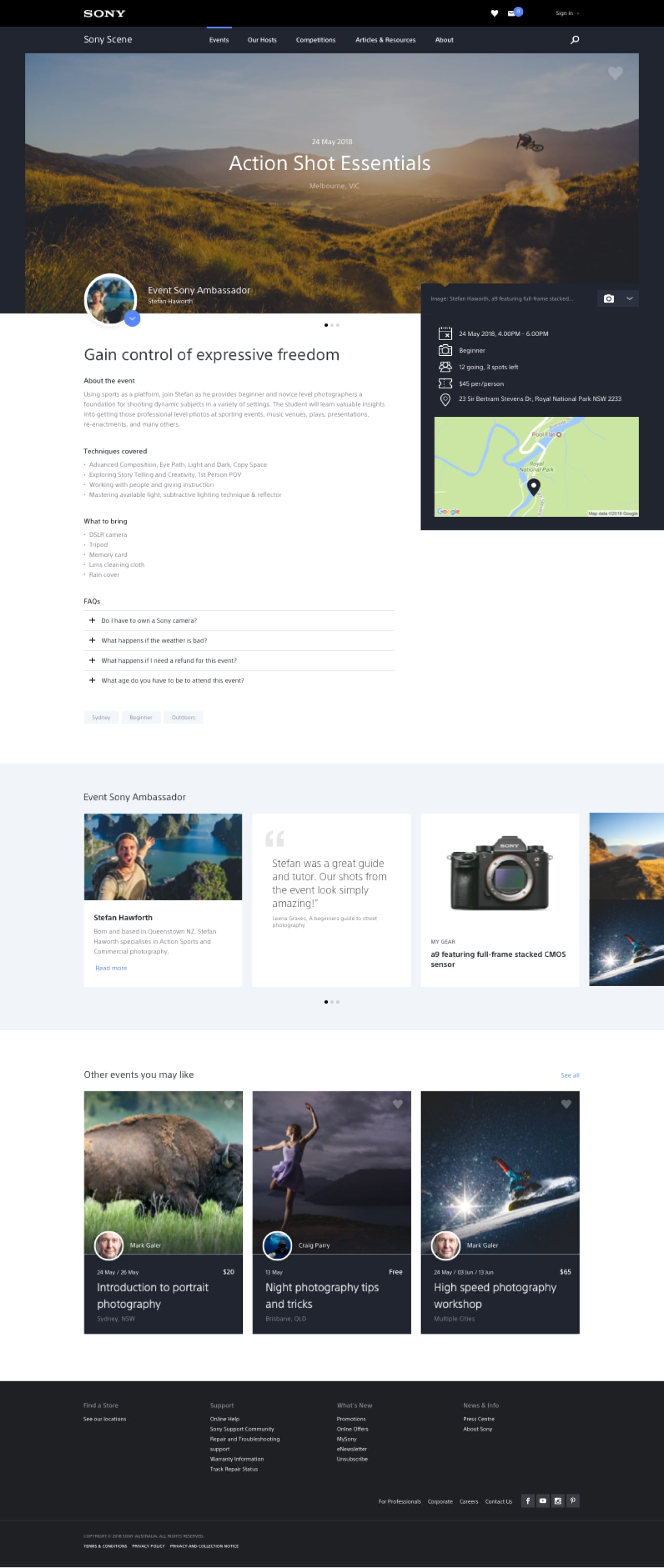Favourite the Action Shot Essentials hero event

pos(615,74)
